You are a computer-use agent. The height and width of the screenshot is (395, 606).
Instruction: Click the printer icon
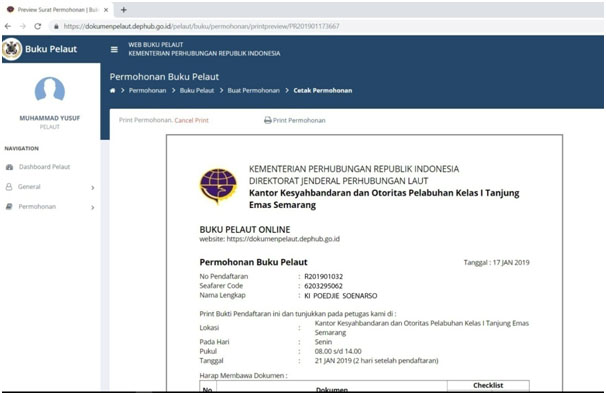click(267, 120)
